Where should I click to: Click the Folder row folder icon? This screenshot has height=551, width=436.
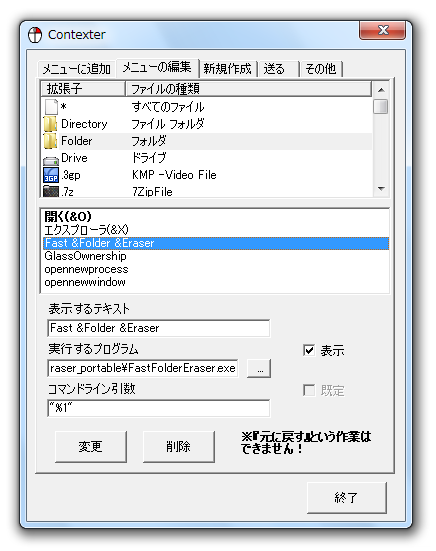click(x=51, y=141)
